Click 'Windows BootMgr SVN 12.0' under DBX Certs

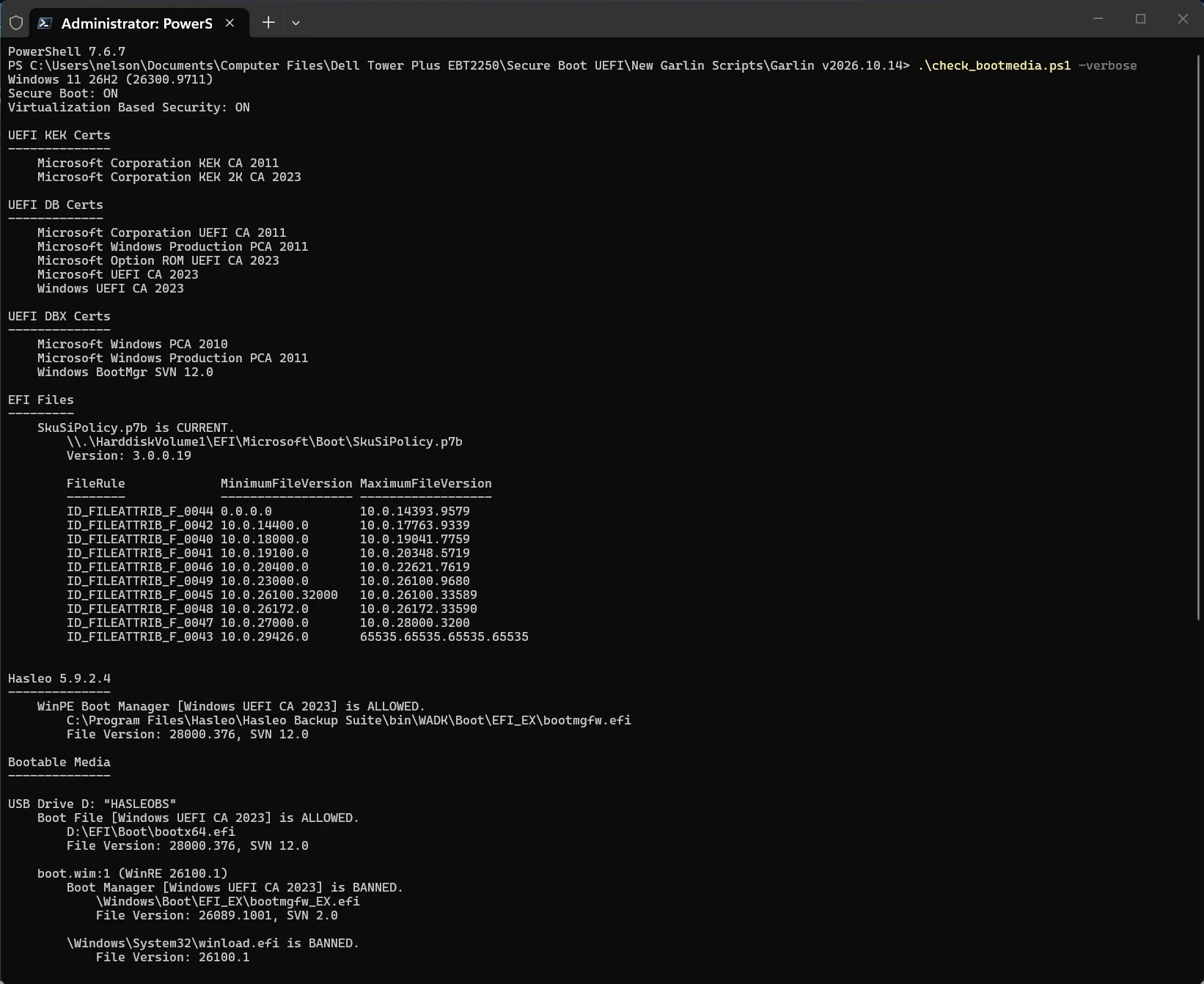(x=125, y=372)
